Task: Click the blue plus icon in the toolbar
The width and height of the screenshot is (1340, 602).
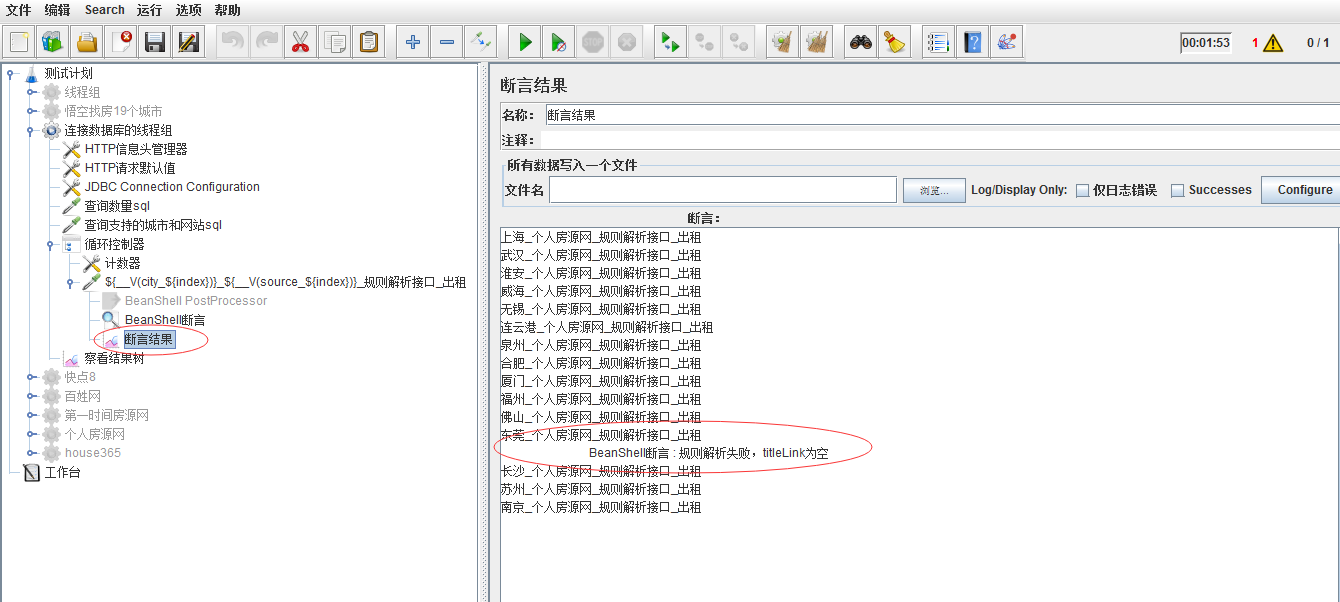Action: click(x=412, y=41)
